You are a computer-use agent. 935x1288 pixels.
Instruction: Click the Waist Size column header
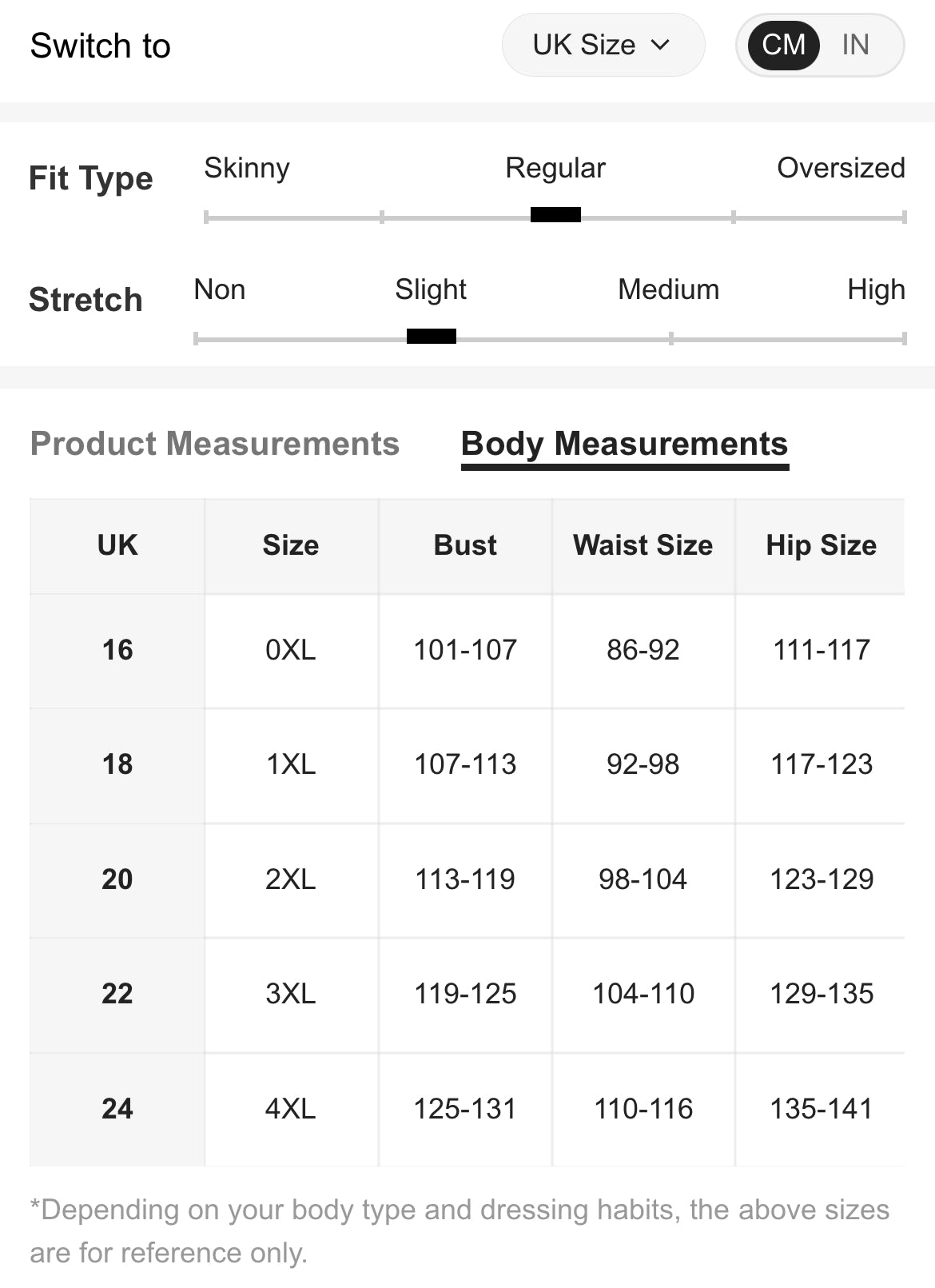click(643, 545)
